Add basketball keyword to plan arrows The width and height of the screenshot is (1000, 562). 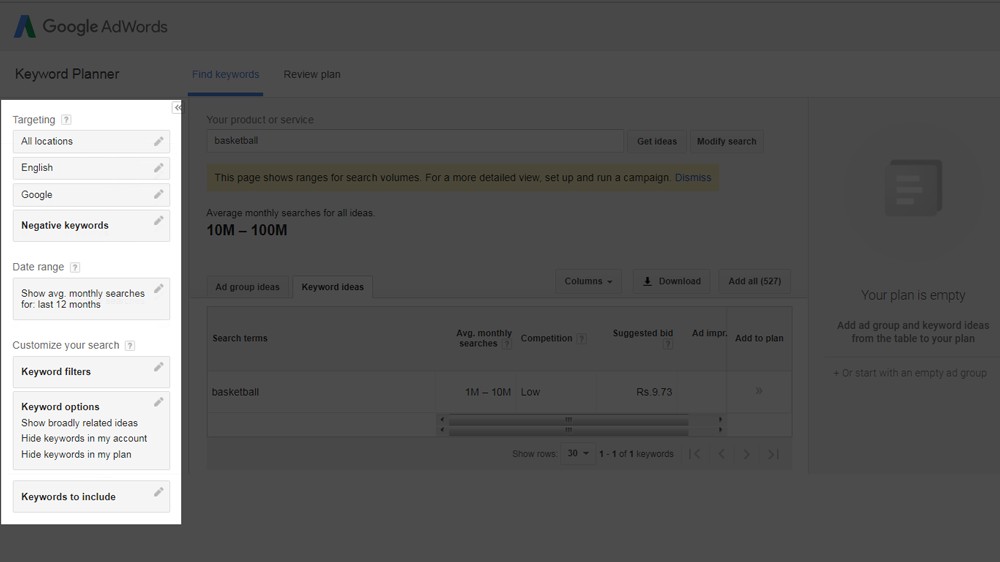(759, 391)
